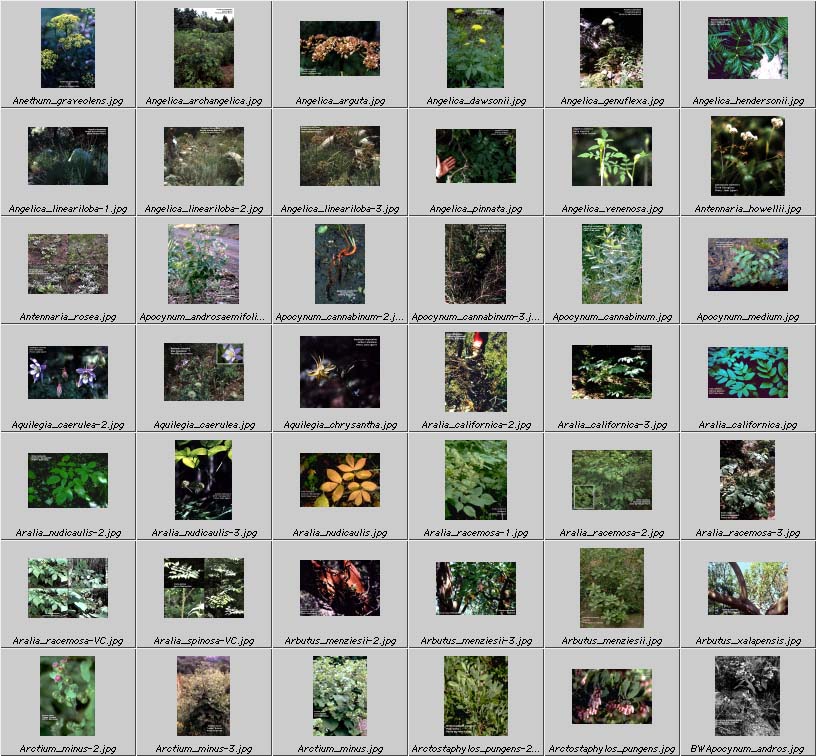Click the Aralia_nudicaulis.jpg yellow leaf image

pos(339,480)
